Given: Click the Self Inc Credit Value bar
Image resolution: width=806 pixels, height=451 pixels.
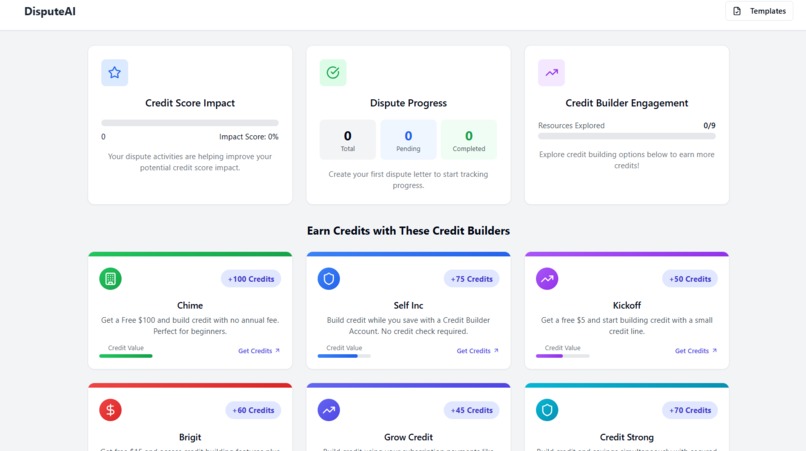Looking at the screenshot, I should (344, 356).
